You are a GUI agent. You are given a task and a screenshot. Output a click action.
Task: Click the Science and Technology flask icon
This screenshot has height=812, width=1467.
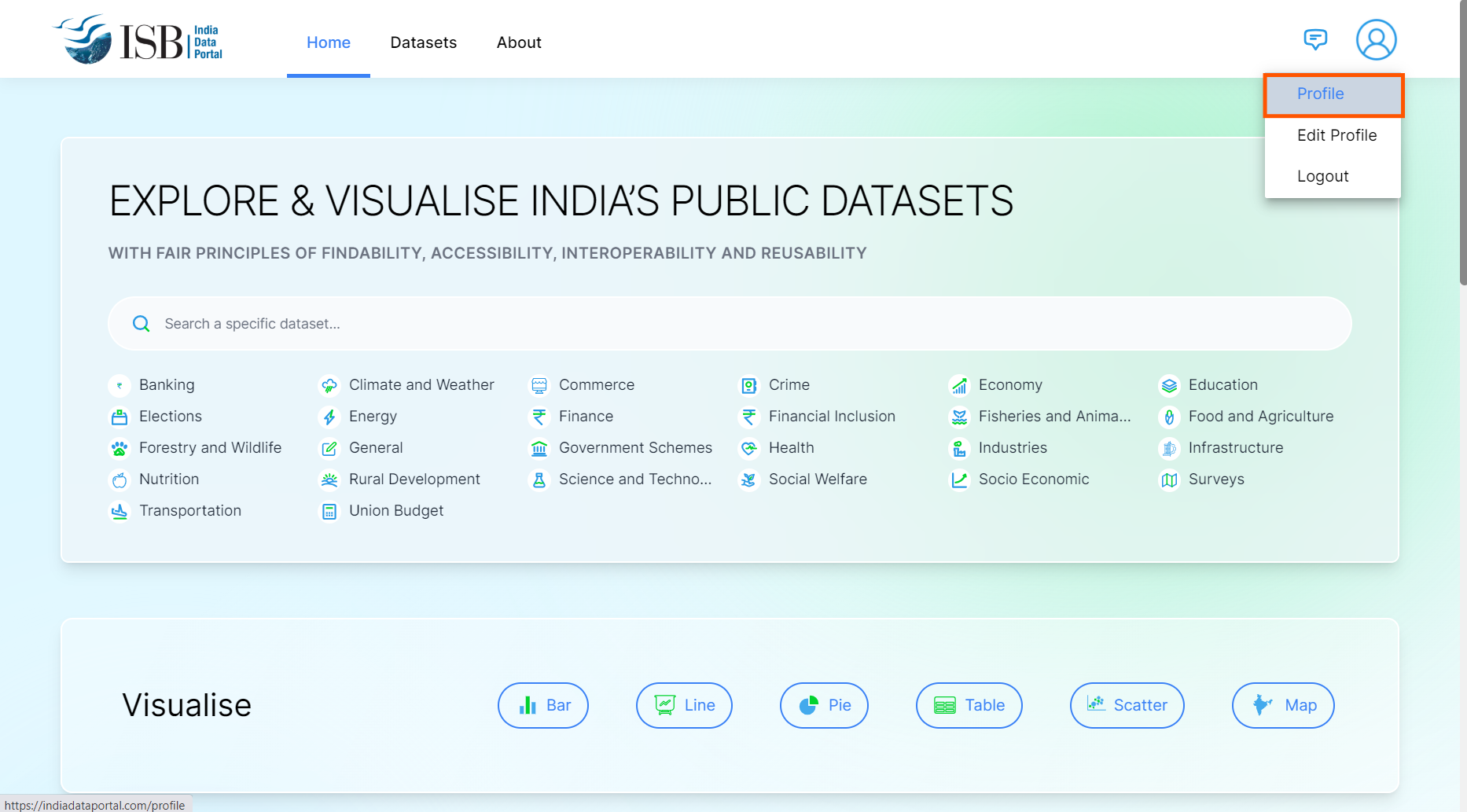pyautogui.click(x=539, y=479)
